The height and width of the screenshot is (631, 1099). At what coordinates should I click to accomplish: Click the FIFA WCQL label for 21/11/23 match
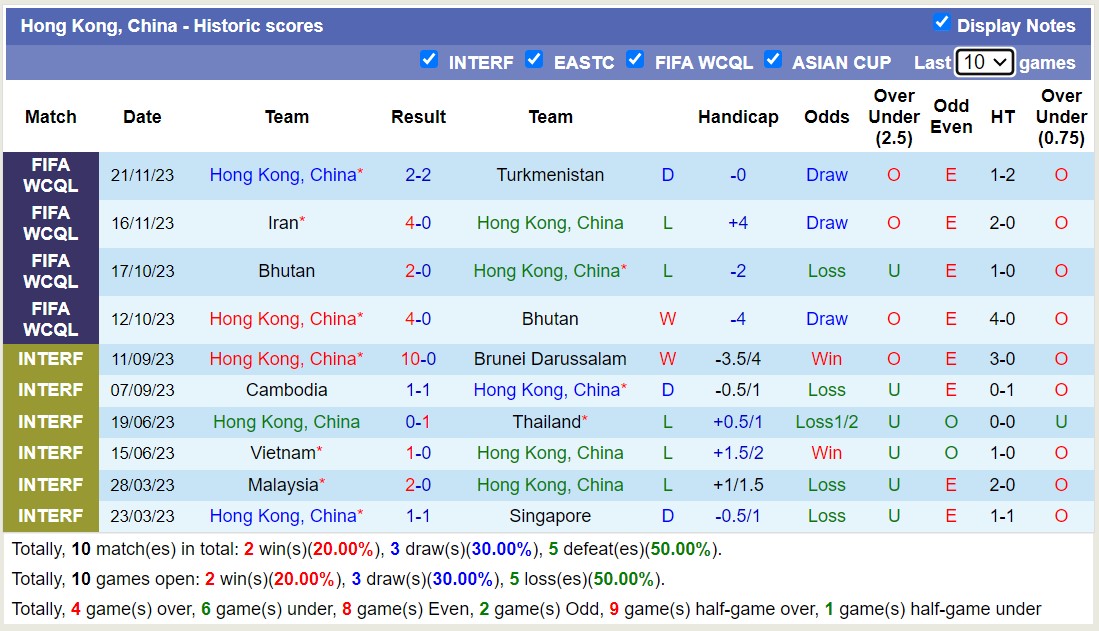51,175
